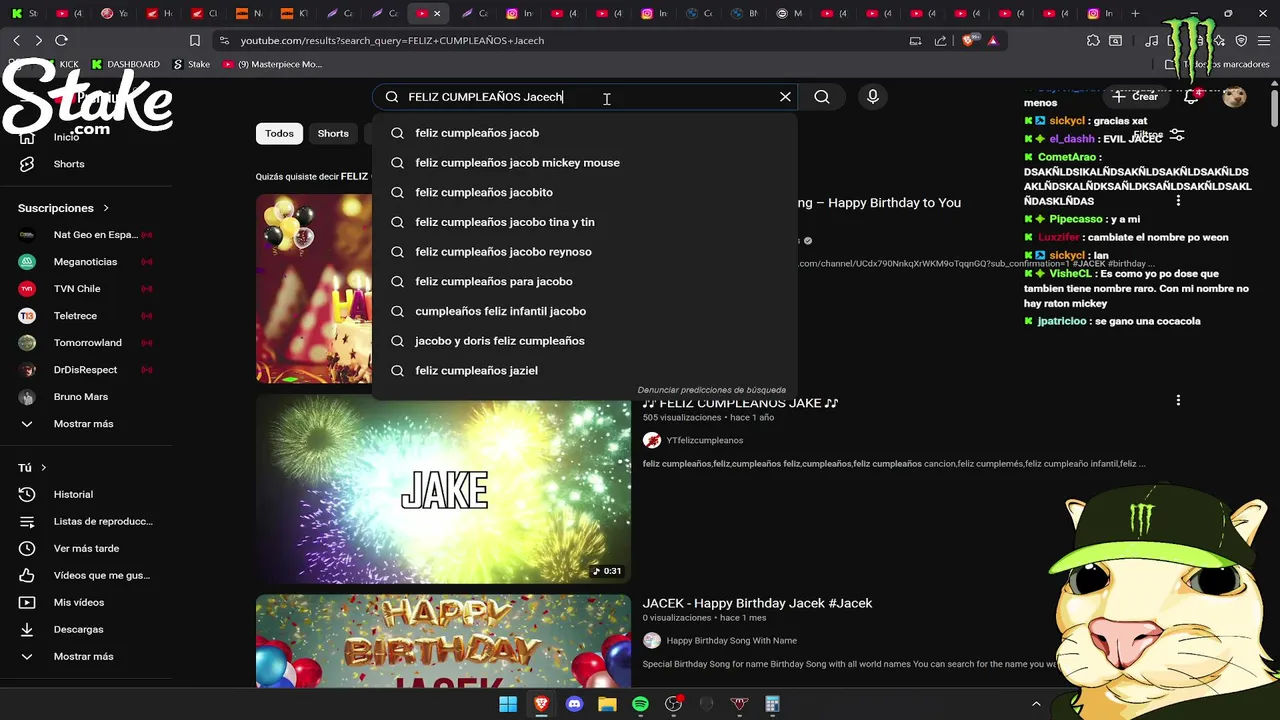Viewport: 1280px width, 720px height.
Task: Select the Shorts filter chip
Action: point(333,133)
